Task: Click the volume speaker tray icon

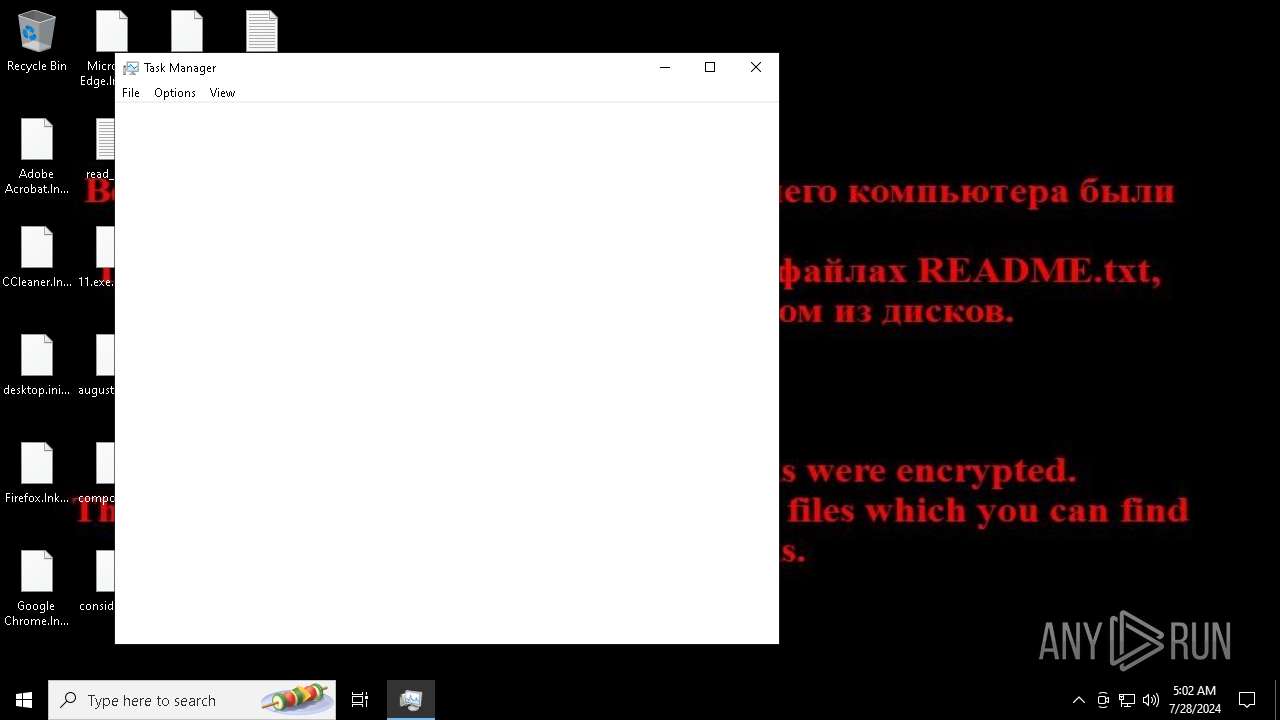Action: click(1151, 700)
